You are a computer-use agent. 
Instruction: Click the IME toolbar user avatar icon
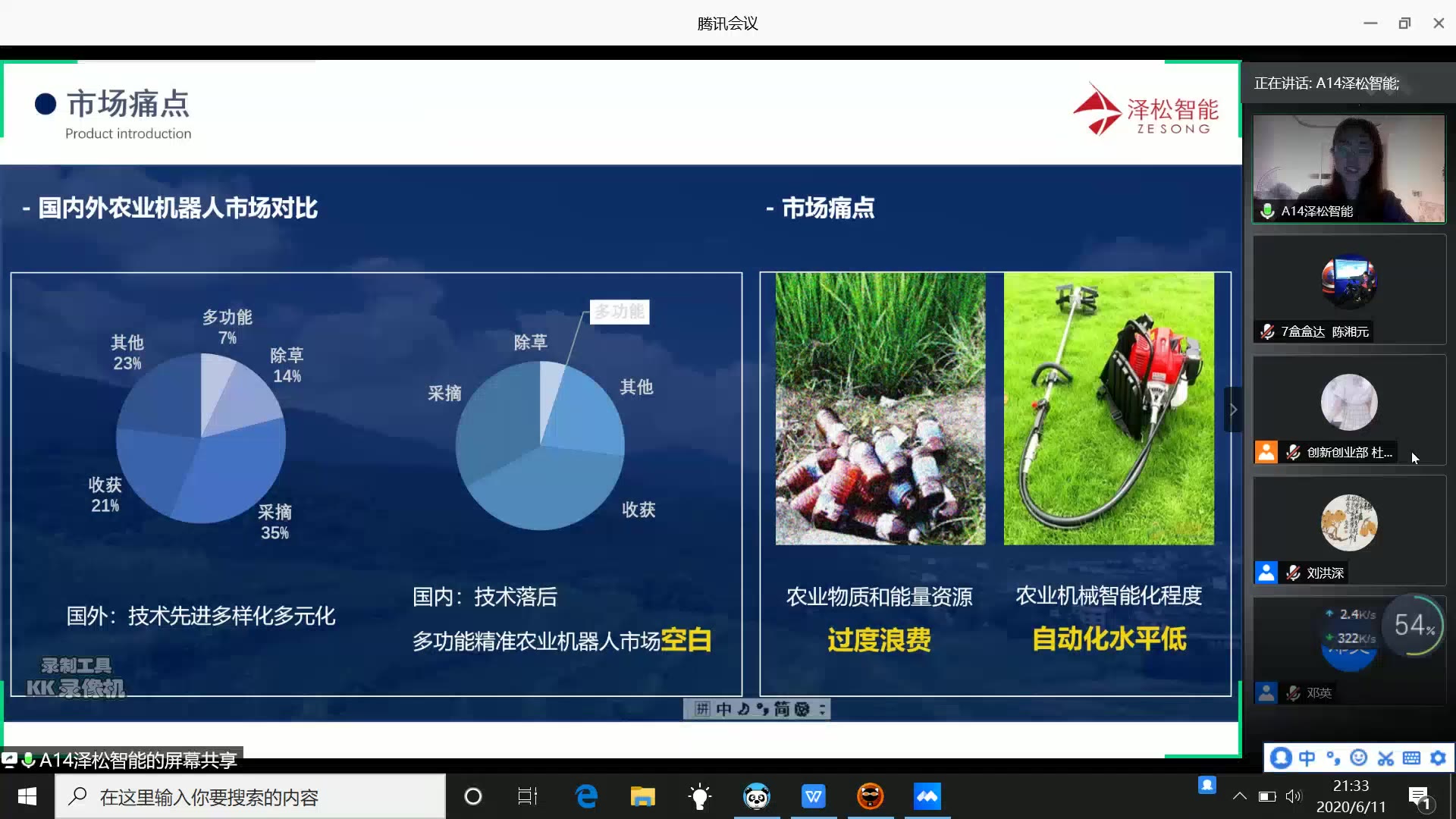point(1281,758)
